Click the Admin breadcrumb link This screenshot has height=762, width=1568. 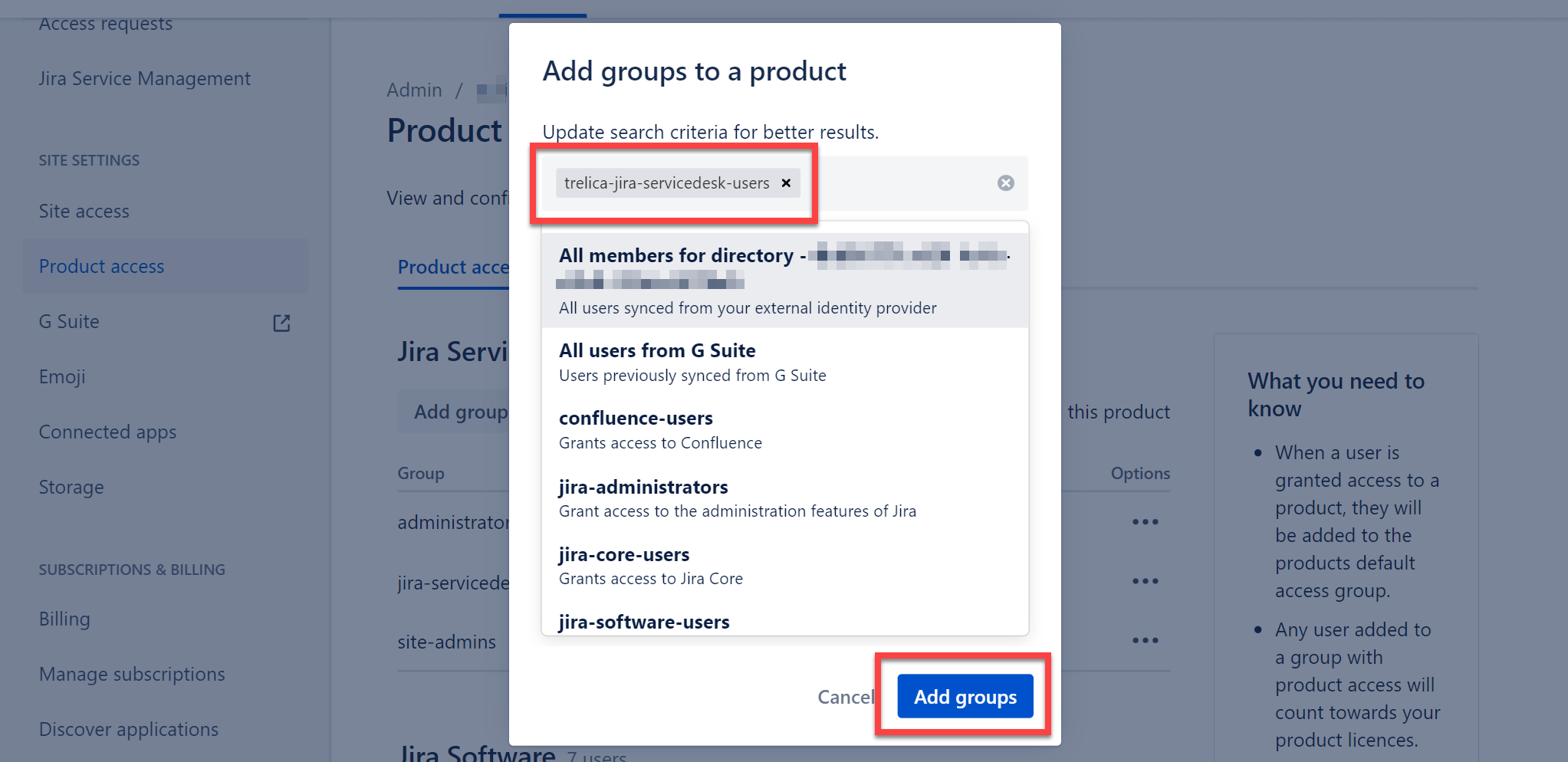point(414,90)
